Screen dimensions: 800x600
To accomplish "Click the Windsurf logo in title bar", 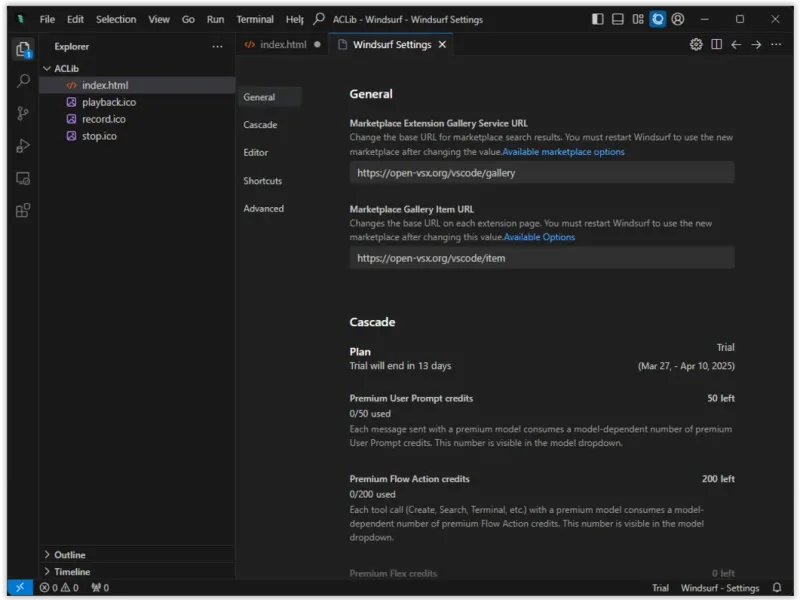I will (x=21, y=19).
